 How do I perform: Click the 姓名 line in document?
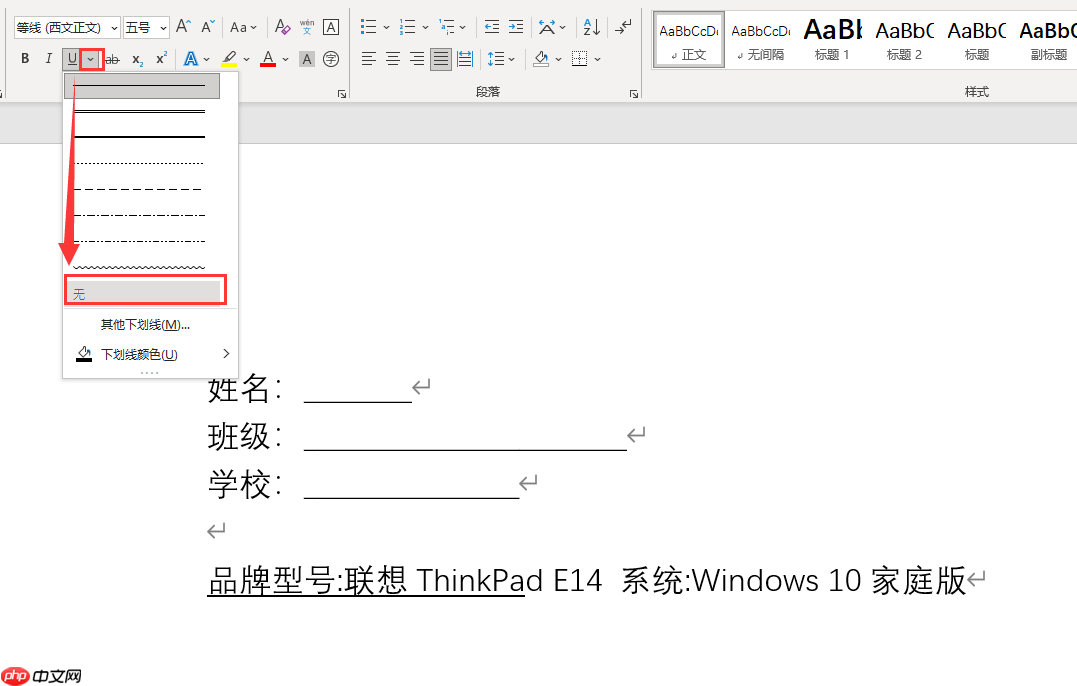tap(319, 389)
